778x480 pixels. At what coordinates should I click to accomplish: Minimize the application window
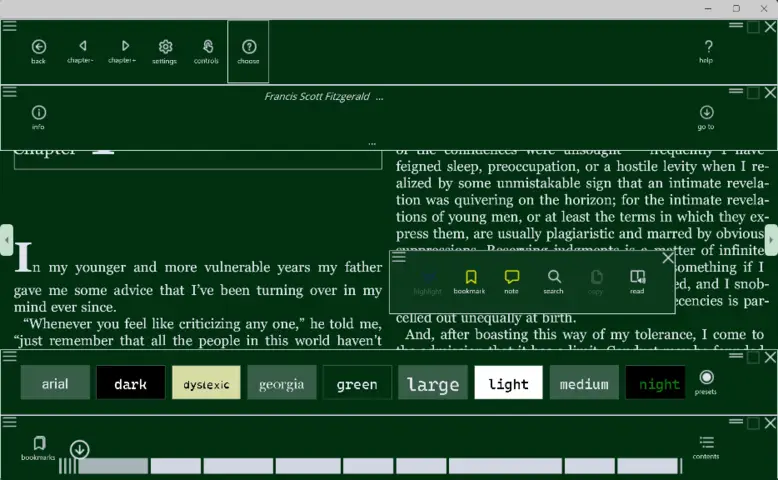pos(708,8)
